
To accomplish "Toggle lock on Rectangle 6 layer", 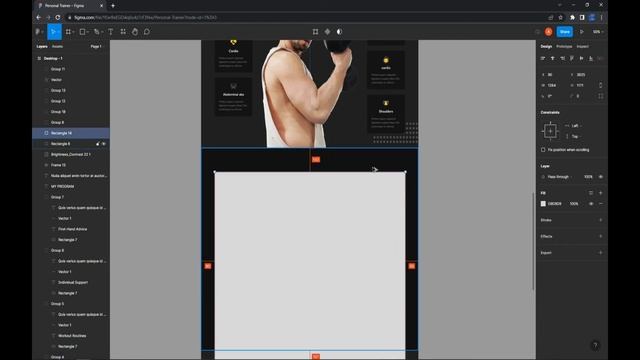I will click(98, 144).
